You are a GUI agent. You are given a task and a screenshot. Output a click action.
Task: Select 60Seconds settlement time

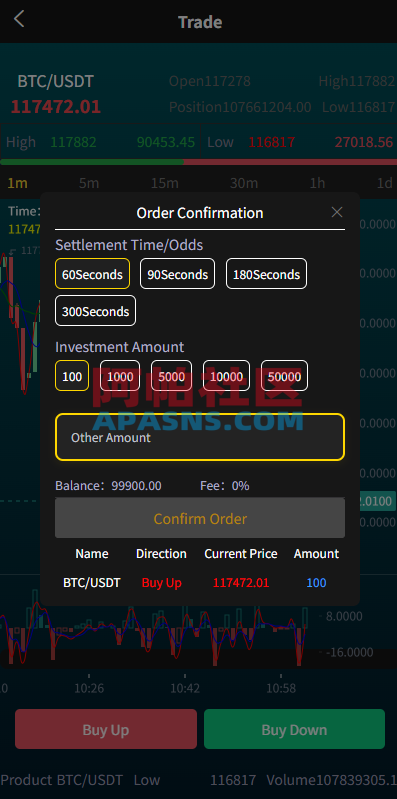click(92, 274)
